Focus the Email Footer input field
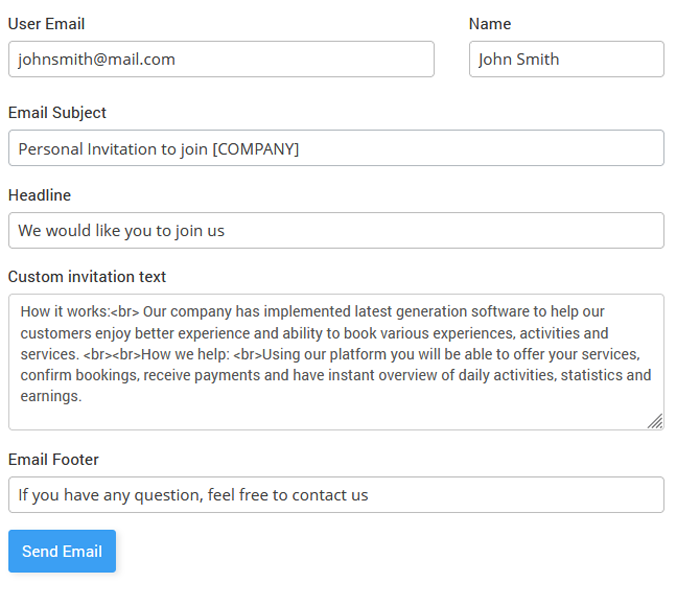 point(336,494)
